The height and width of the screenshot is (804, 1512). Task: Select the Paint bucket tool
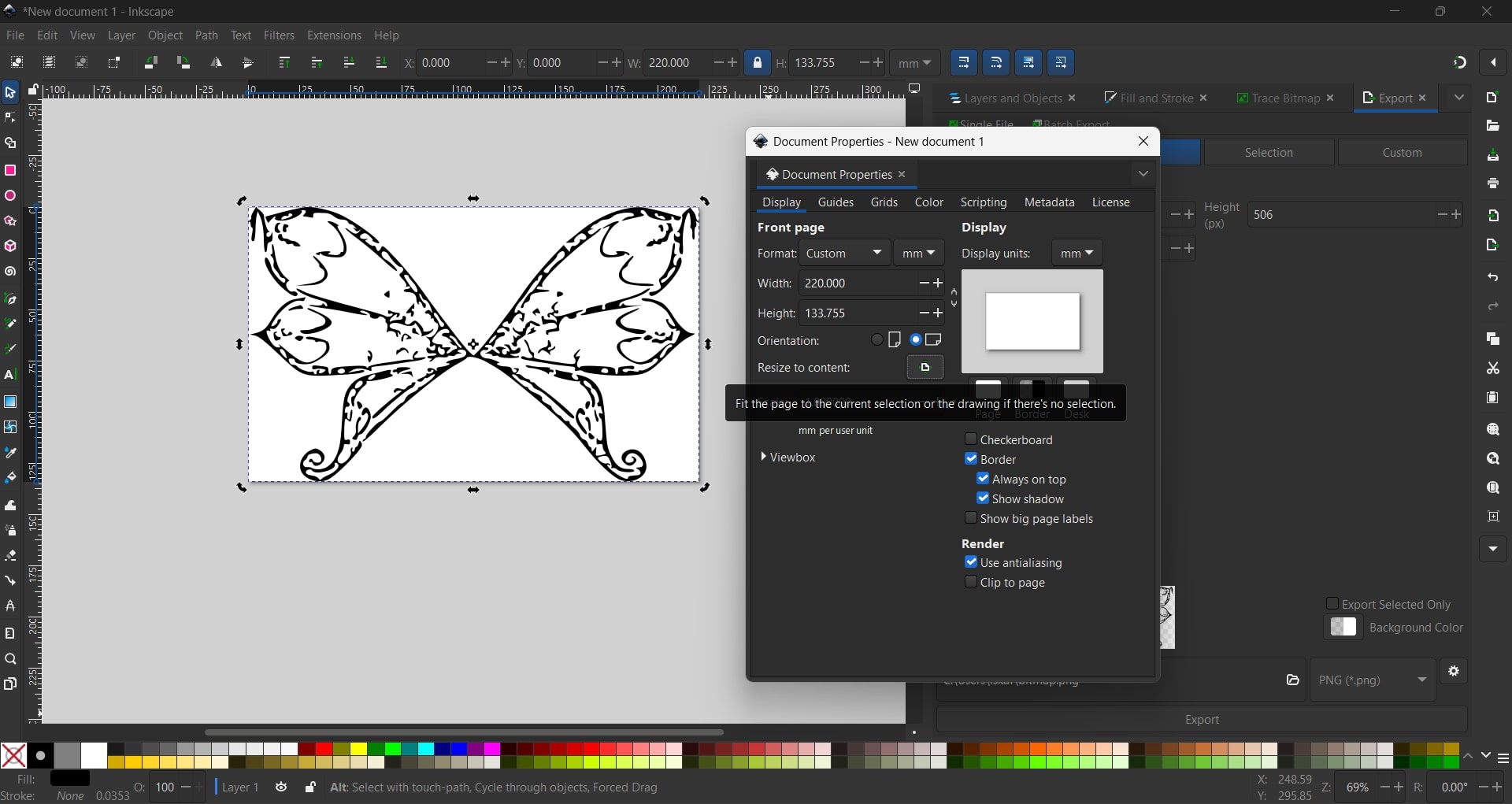10,478
